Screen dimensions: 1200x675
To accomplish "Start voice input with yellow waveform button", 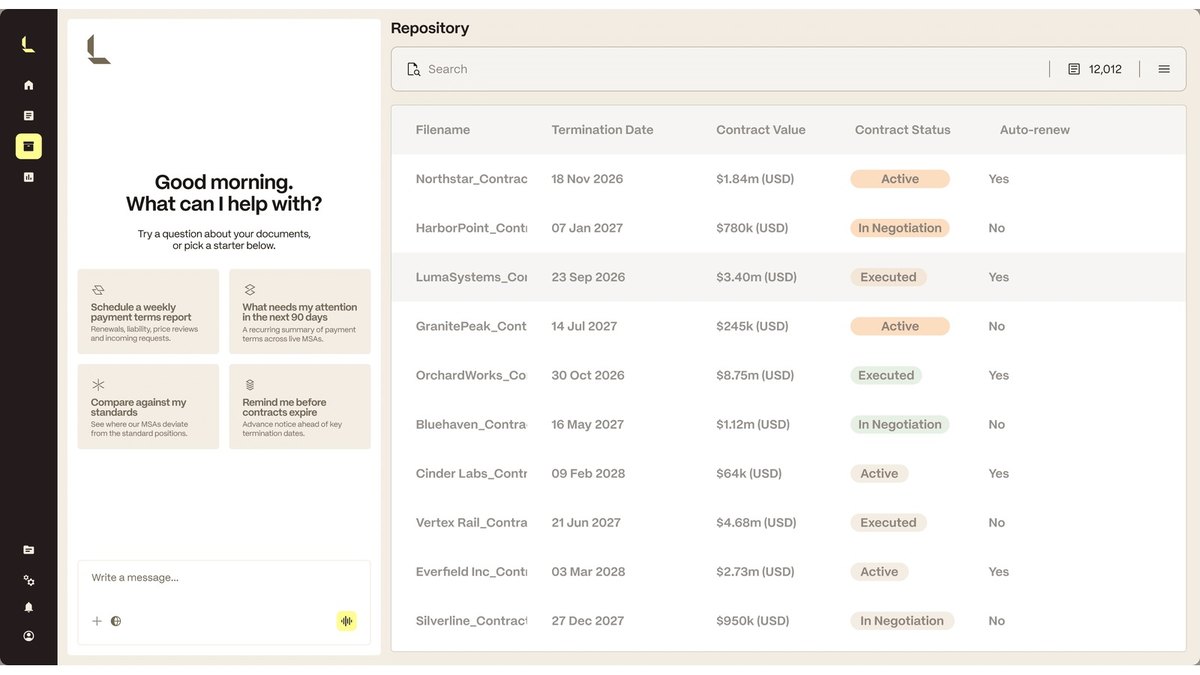I will 346,621.
